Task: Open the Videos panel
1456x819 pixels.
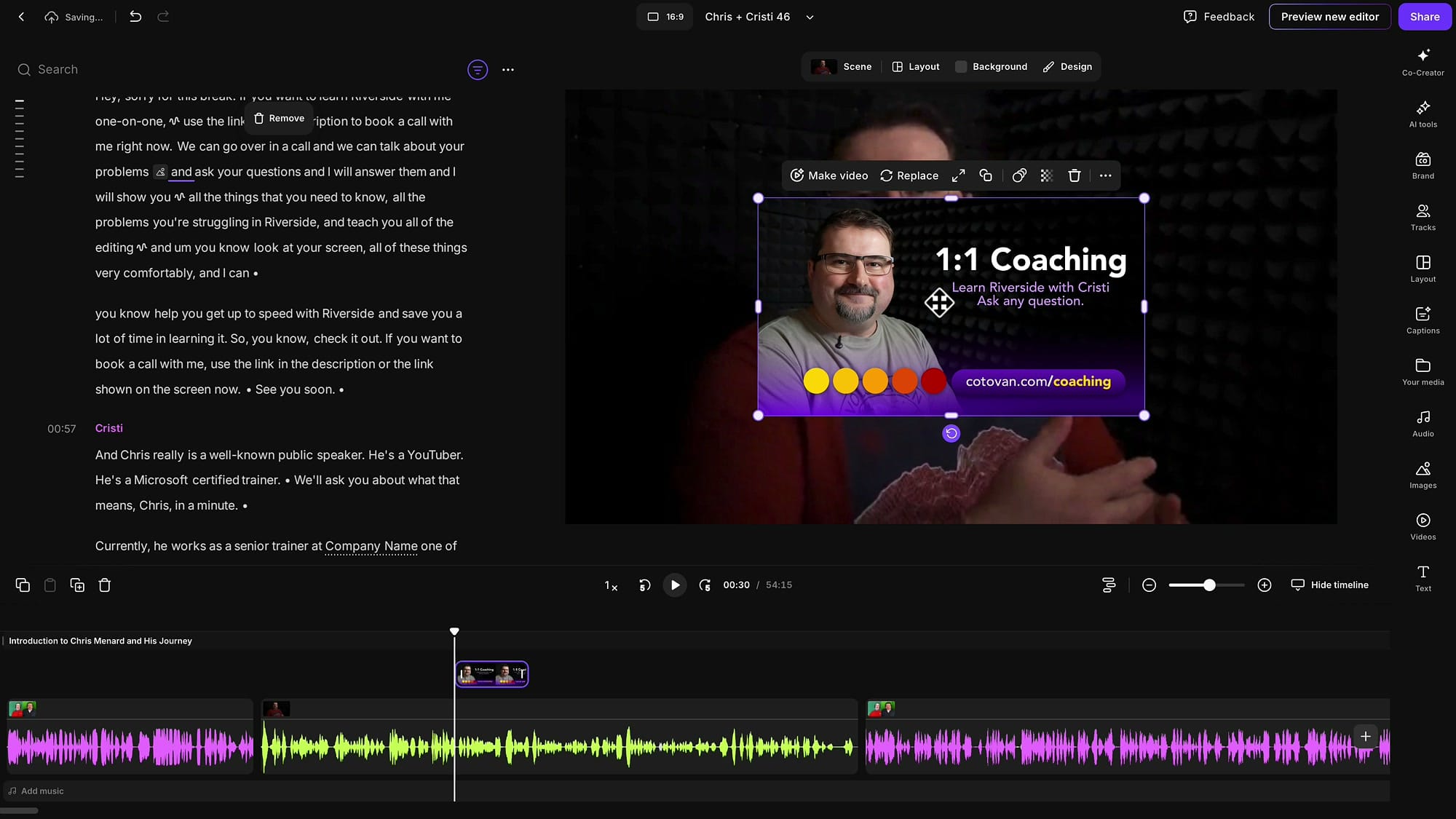Action: (x=1423, y=527)
